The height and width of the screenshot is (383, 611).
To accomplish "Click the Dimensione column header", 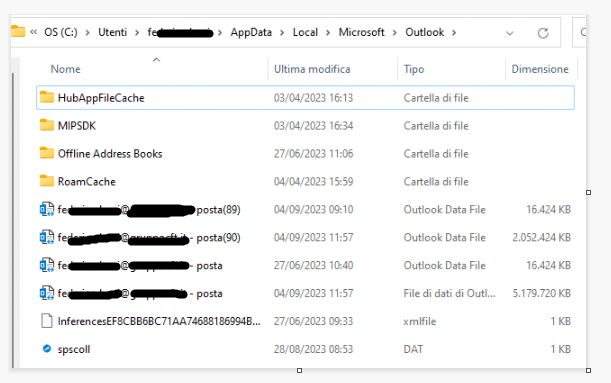I will pyautogui.click(x=540, y=69).
